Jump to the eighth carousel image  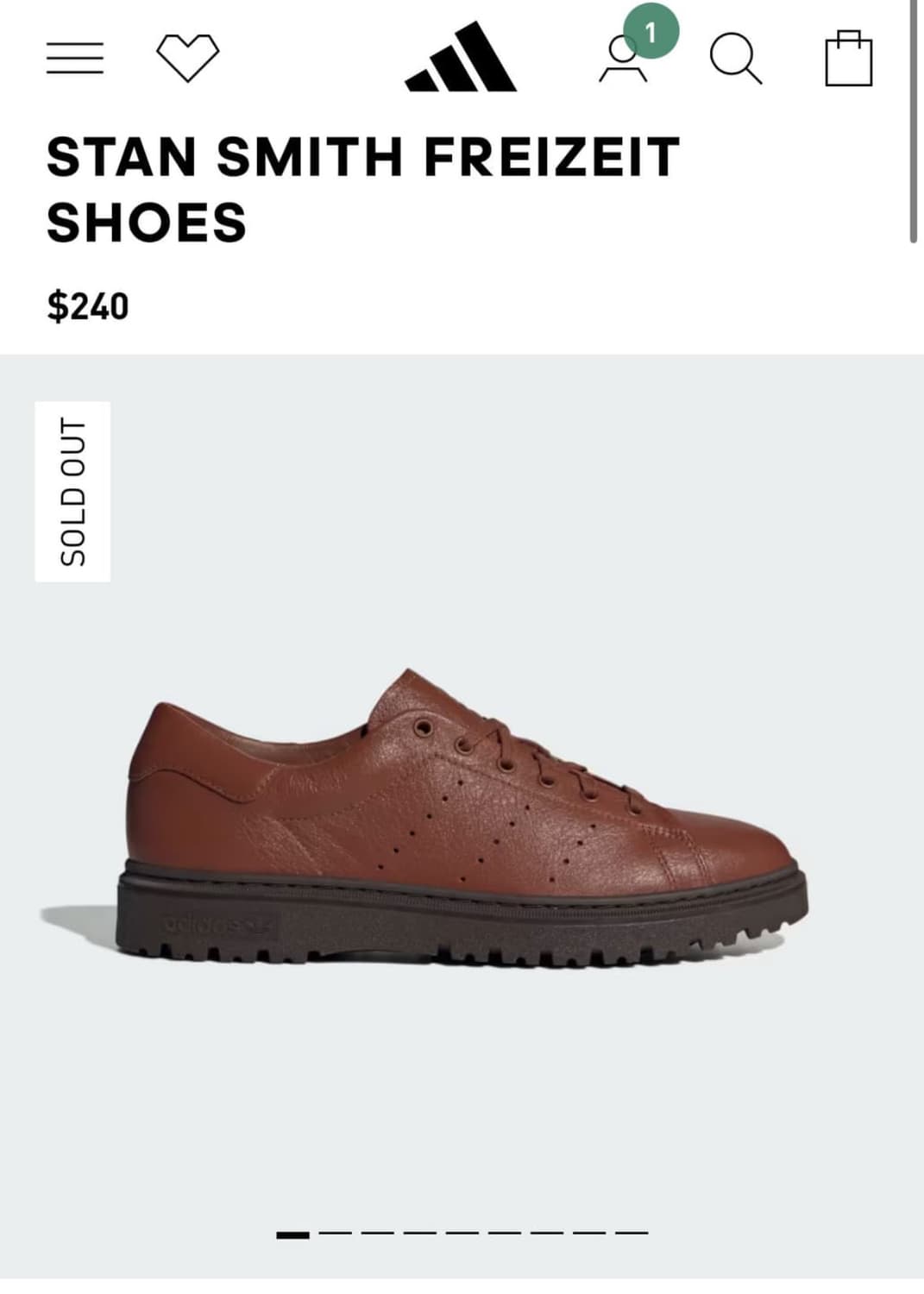point(588,1234)
